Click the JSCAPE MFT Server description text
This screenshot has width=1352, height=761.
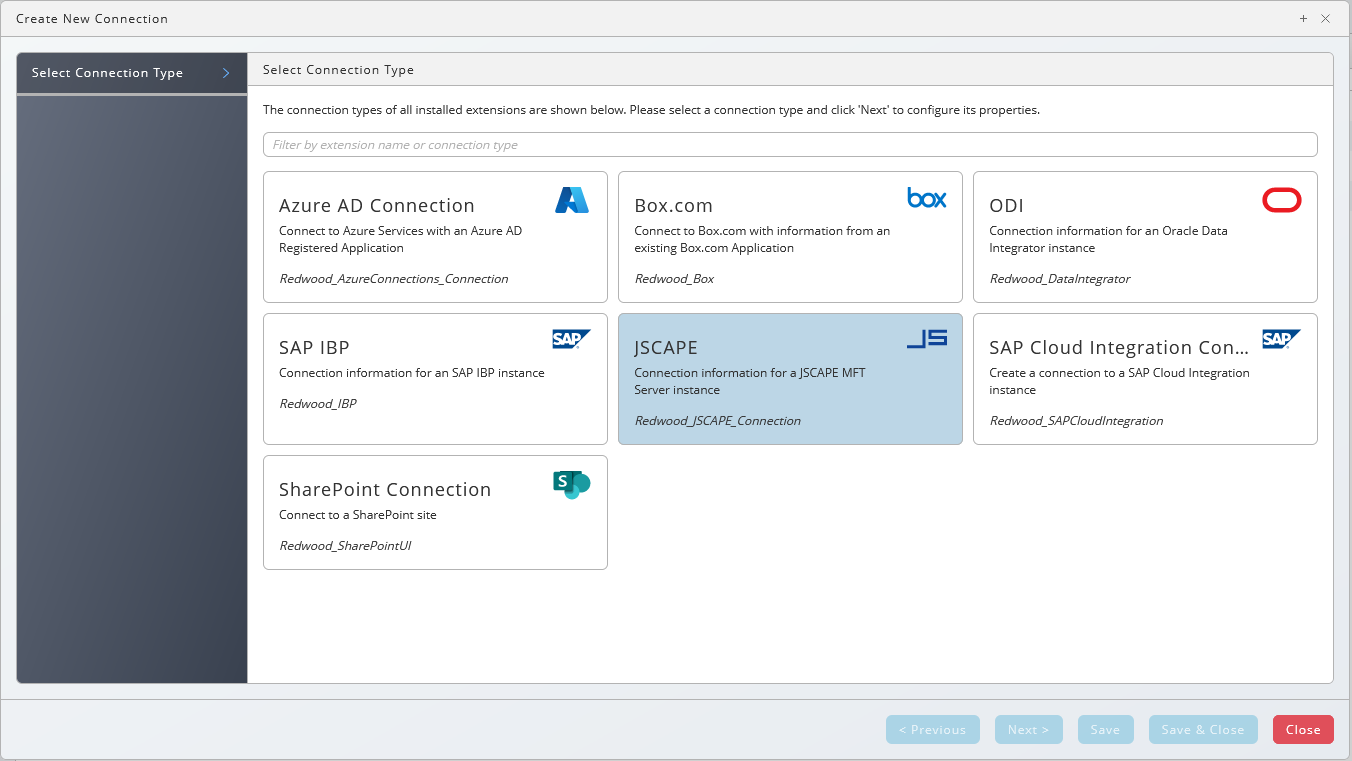click(x=750, y=381)
